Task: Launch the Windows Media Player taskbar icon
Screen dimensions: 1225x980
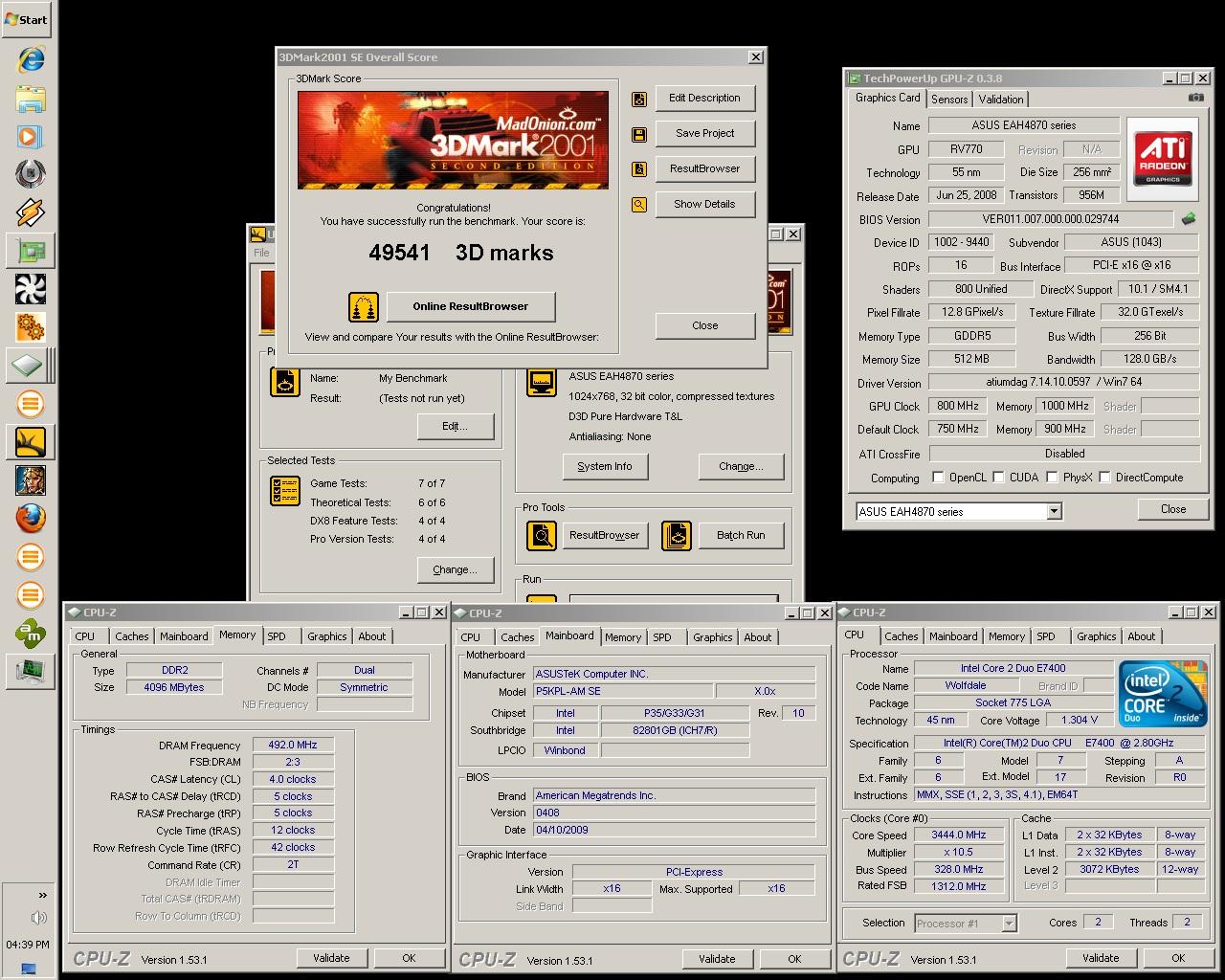Action: 31,136
